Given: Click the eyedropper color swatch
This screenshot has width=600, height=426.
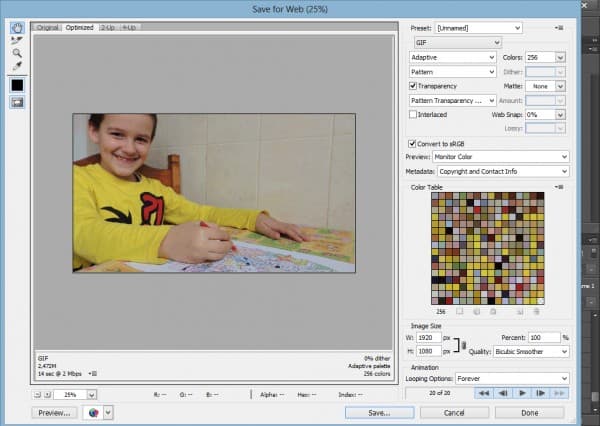Looking at the screenshot, I should click(17, 85).
